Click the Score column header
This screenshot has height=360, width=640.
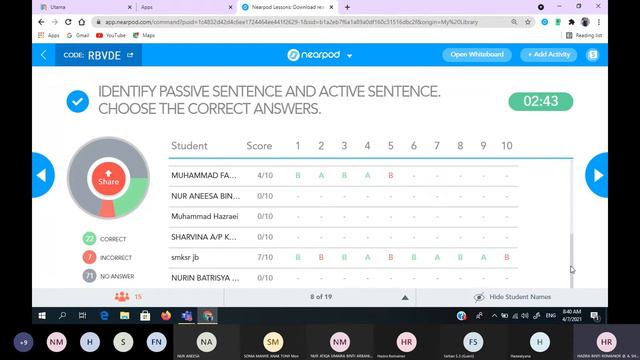pos(259,146)
